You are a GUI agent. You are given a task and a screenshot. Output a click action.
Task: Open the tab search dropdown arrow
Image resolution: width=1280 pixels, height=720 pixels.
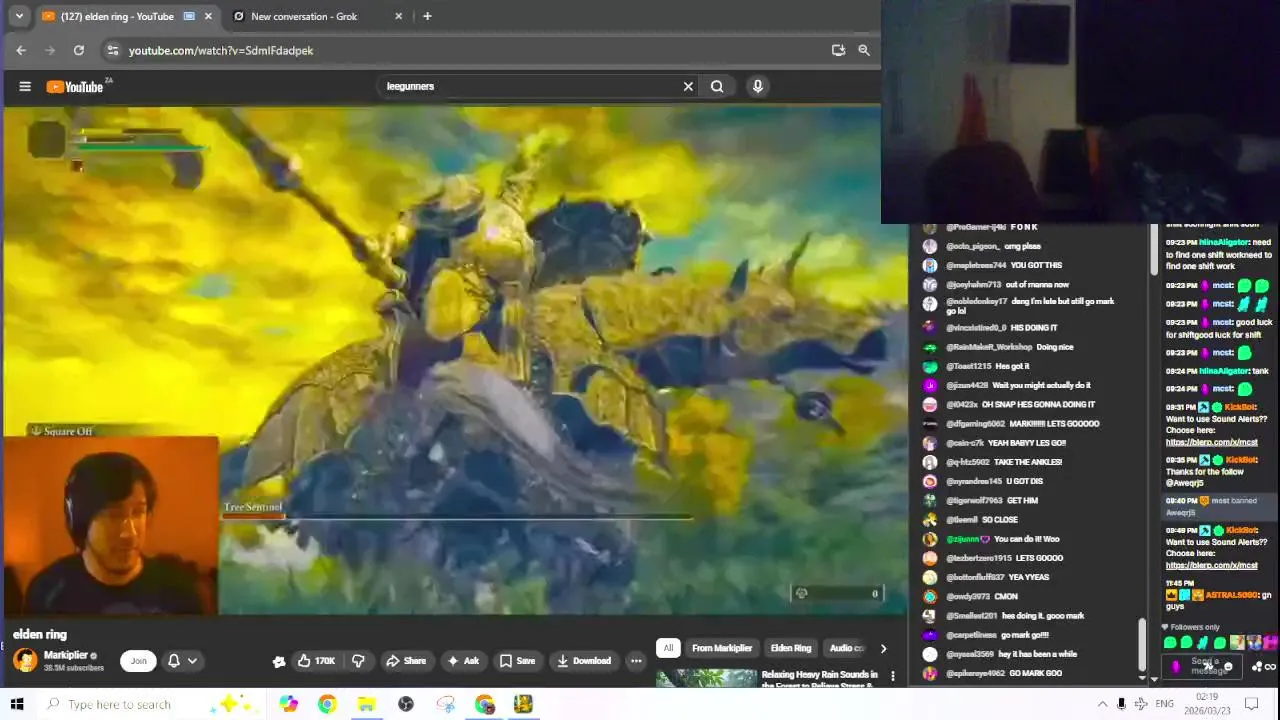click(18, 16)
